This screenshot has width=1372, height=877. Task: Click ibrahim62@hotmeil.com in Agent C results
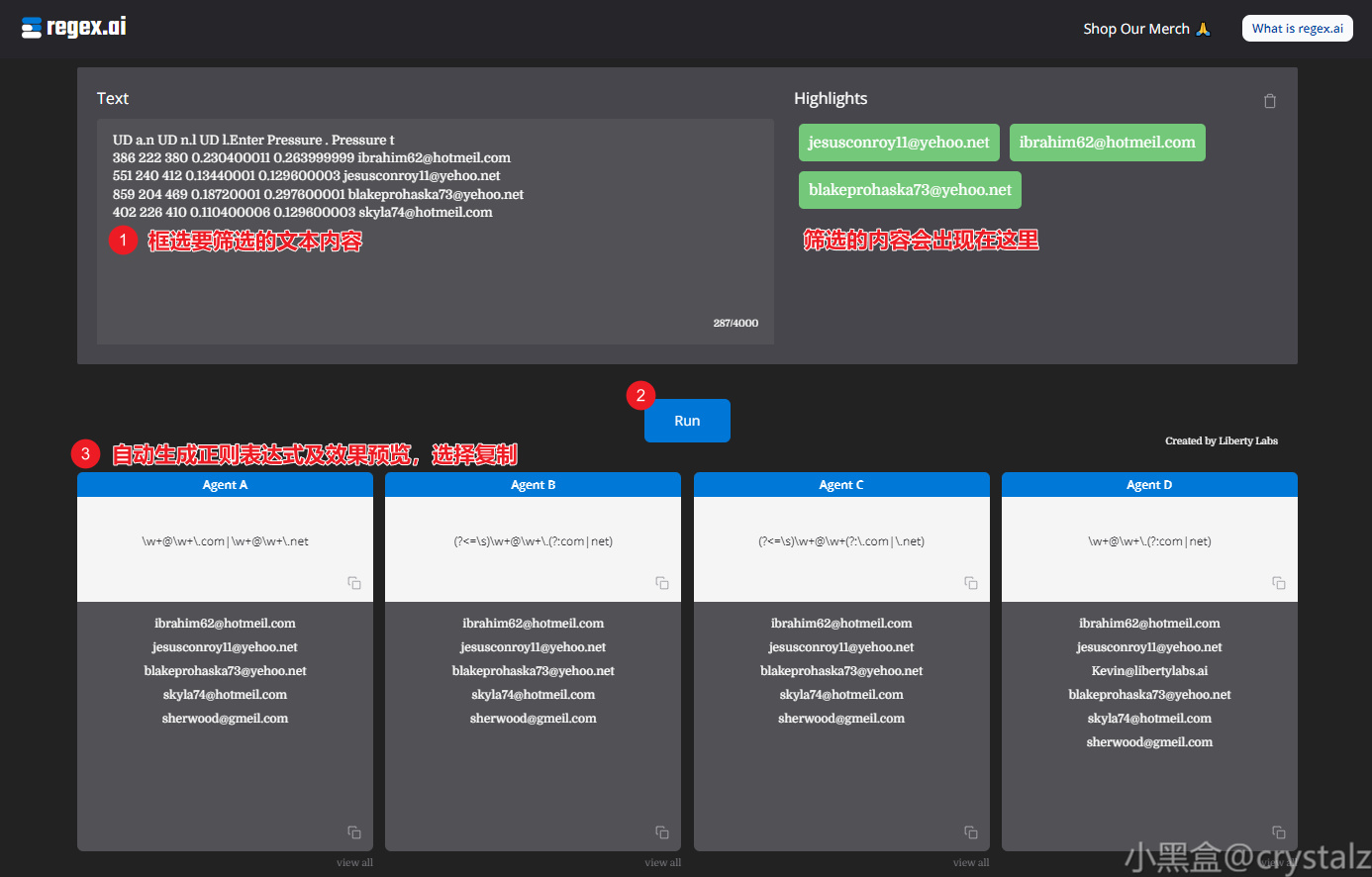tap(841, 624)
